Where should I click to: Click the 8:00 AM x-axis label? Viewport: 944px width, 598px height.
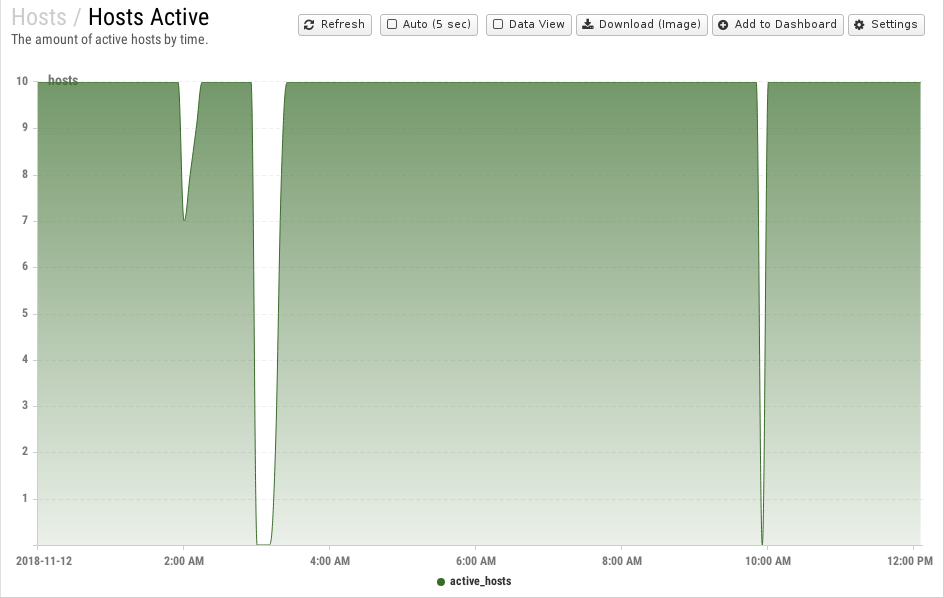(x=622, y=561)
